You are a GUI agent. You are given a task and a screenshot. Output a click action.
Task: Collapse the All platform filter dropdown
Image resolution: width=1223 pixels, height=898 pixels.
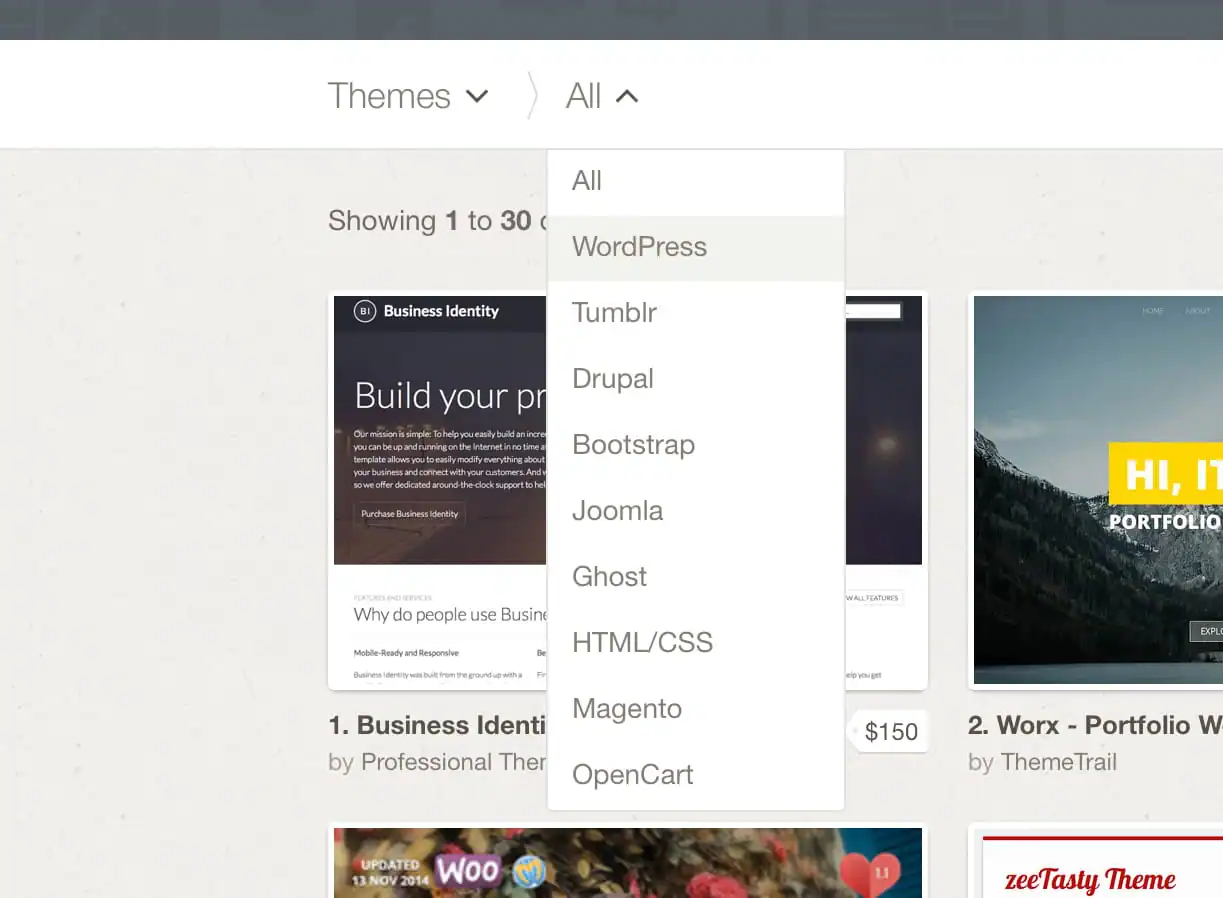[602, 96]
